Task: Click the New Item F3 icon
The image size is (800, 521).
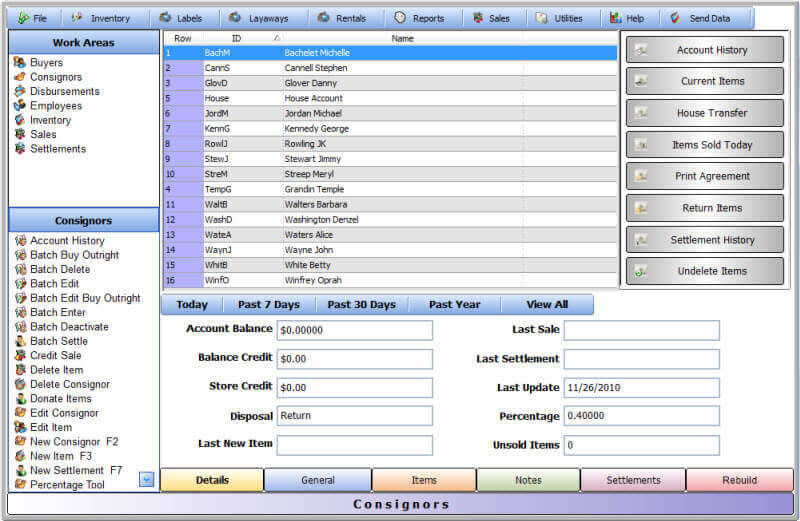Action: click(20, 455)
